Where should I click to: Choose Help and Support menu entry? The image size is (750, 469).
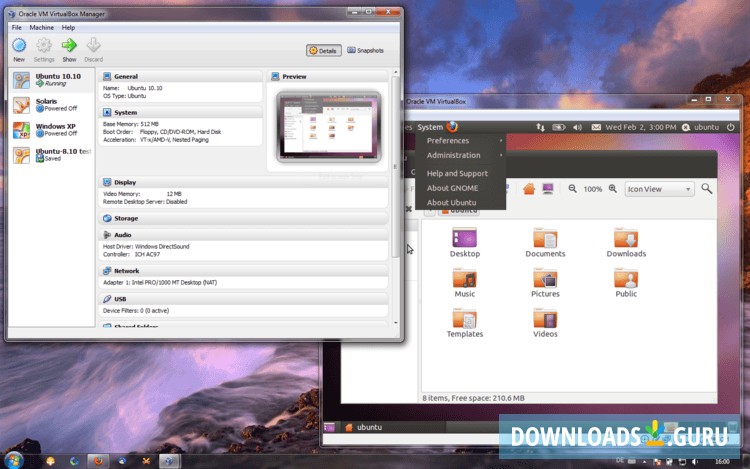point(461,174)
